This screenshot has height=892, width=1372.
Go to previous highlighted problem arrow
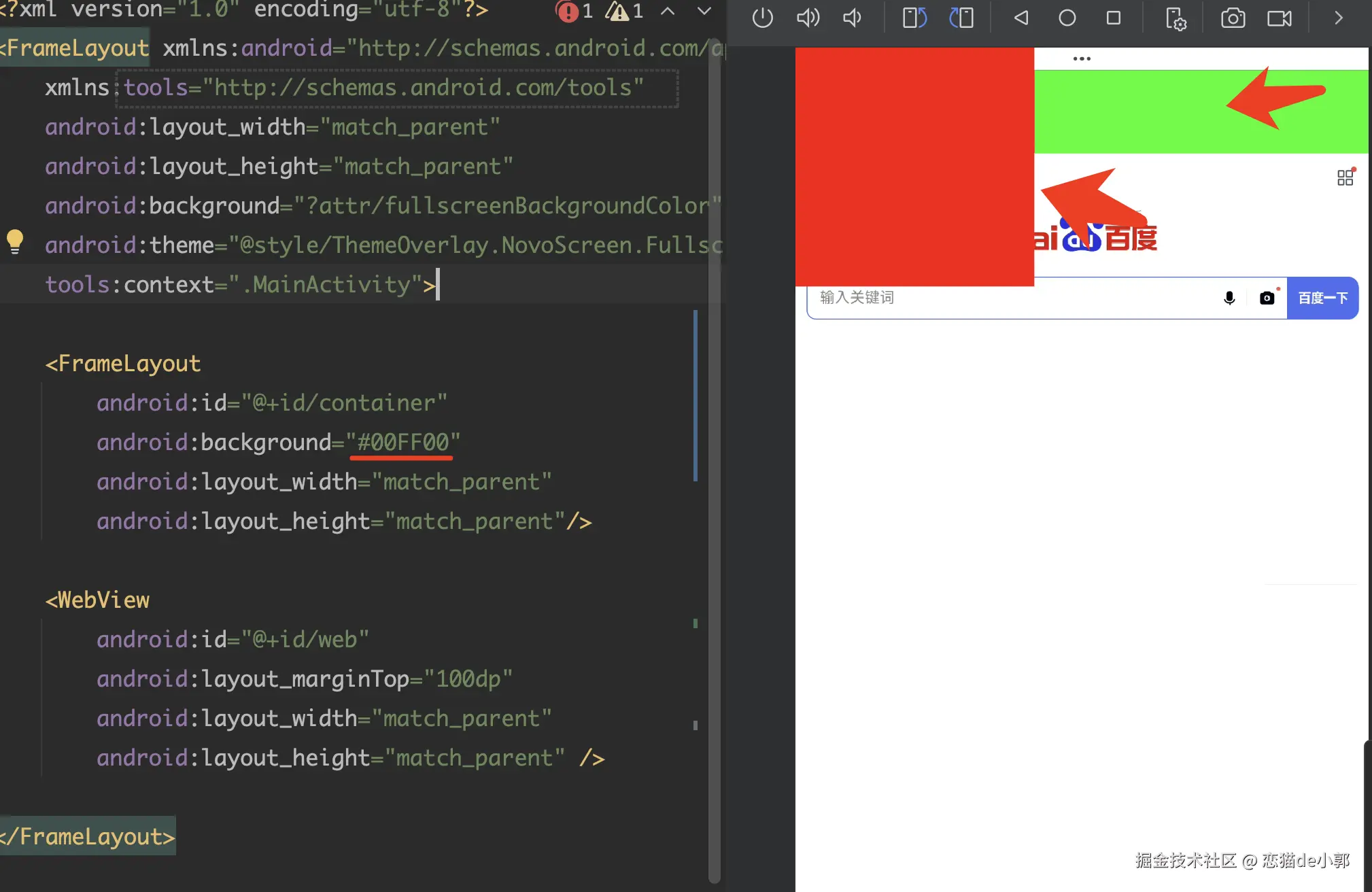click(x=668, y=11)
